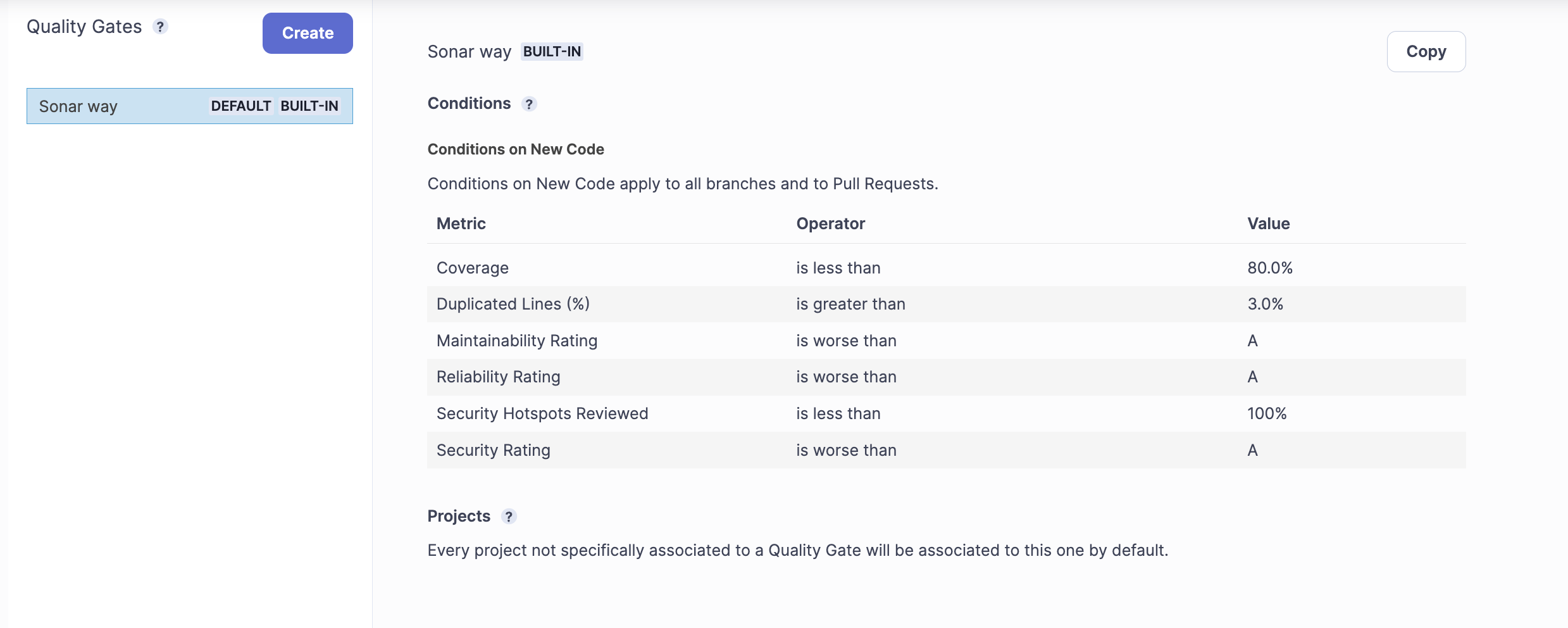This screenshot has width=1568, height=628.
Task: Click the BUILT-IN badge in the sidebar entry
Action: [309, 106]
